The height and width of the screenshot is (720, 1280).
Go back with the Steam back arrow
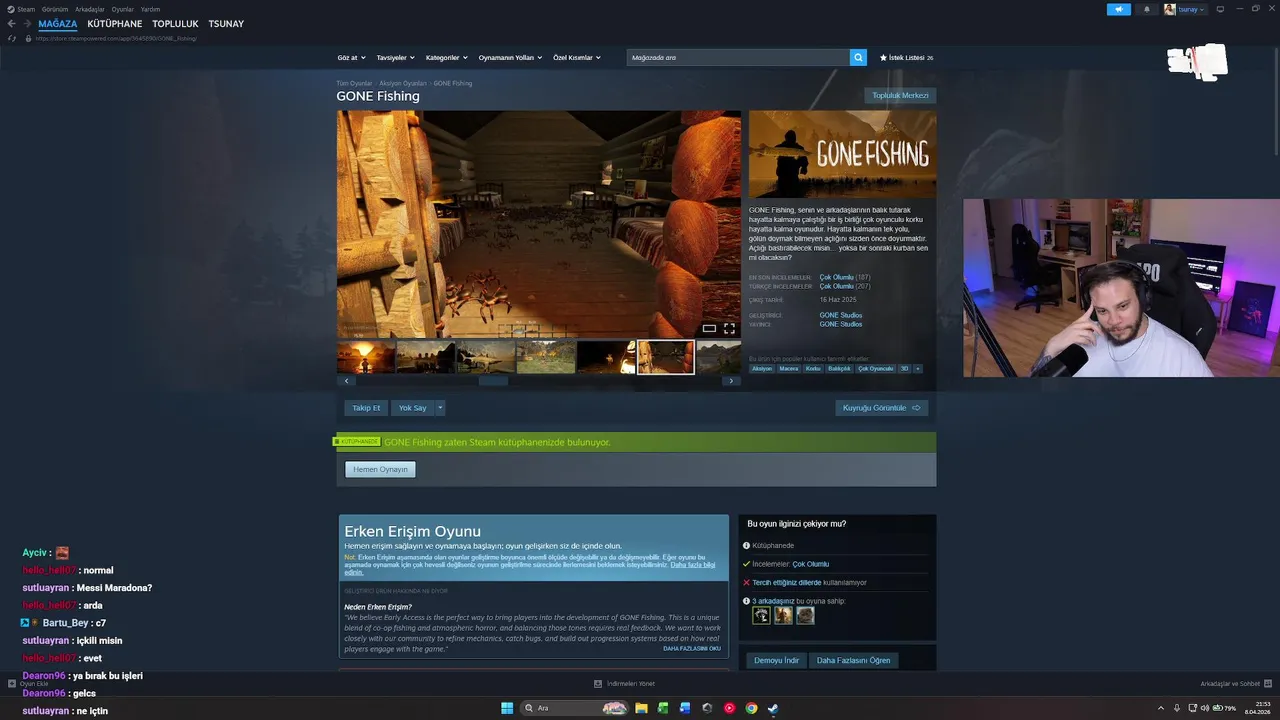pos(12,24)
